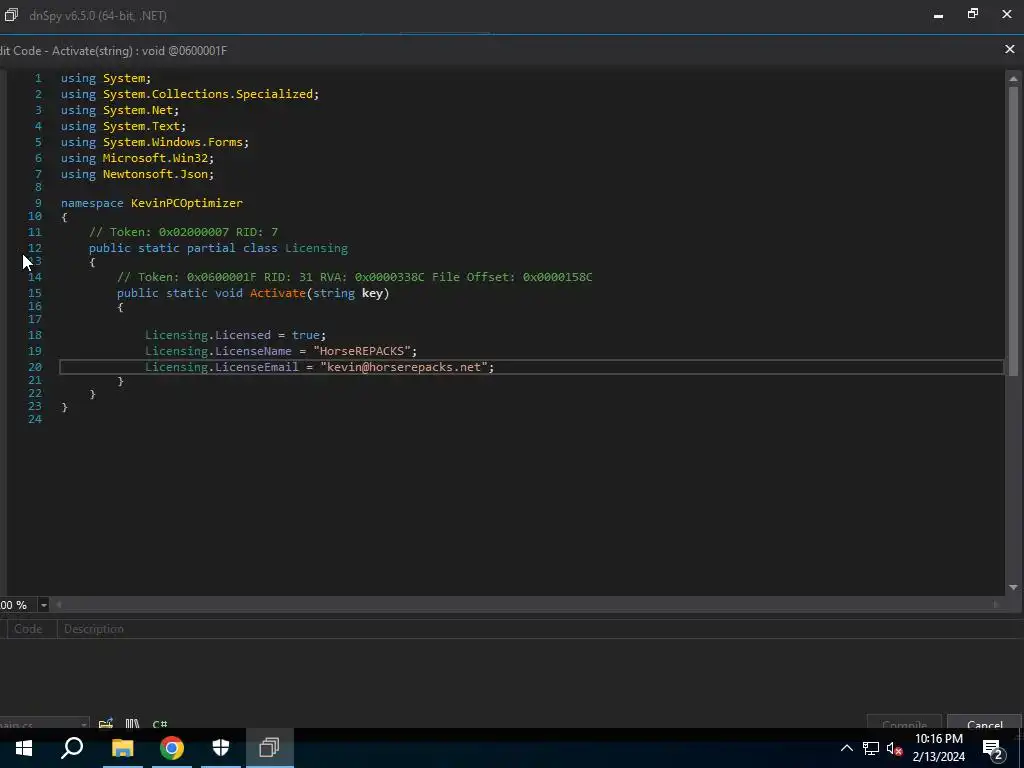Click the dnSpy app icon in the title bar
Viewport: 1024px width, 768px height.
[x=11, y=14]
